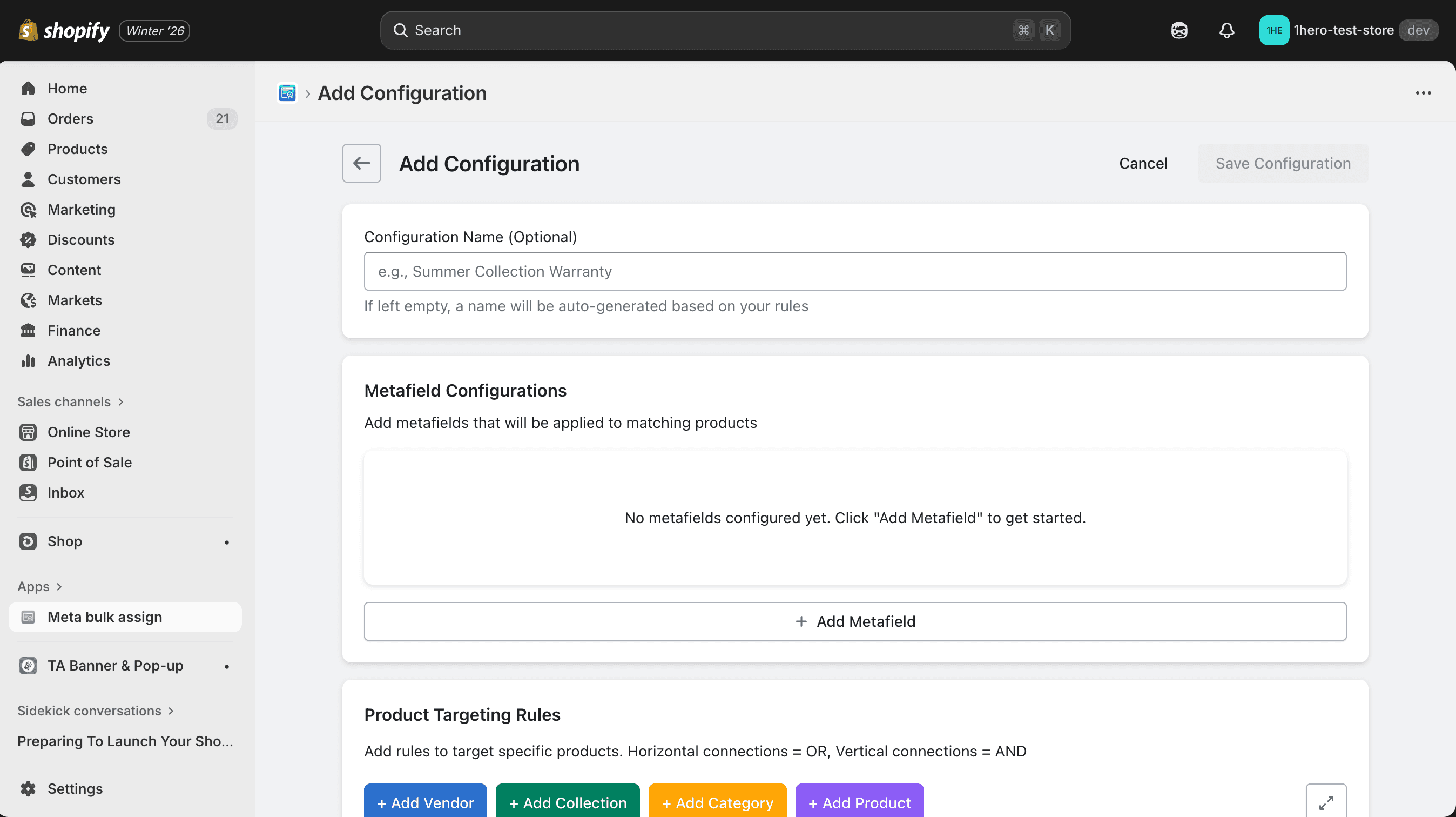This screenshot has height=817, width=1456.
Task: Open the fullscreen expand icon
Action: [x=1326, y=801]
